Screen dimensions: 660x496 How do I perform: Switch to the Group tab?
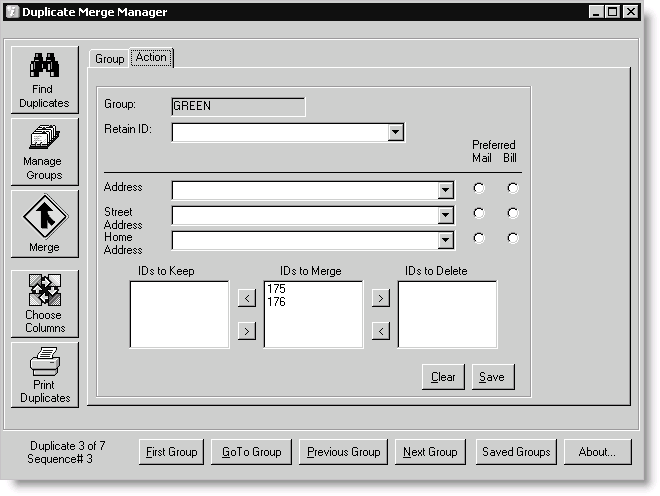tap(109, 59)
